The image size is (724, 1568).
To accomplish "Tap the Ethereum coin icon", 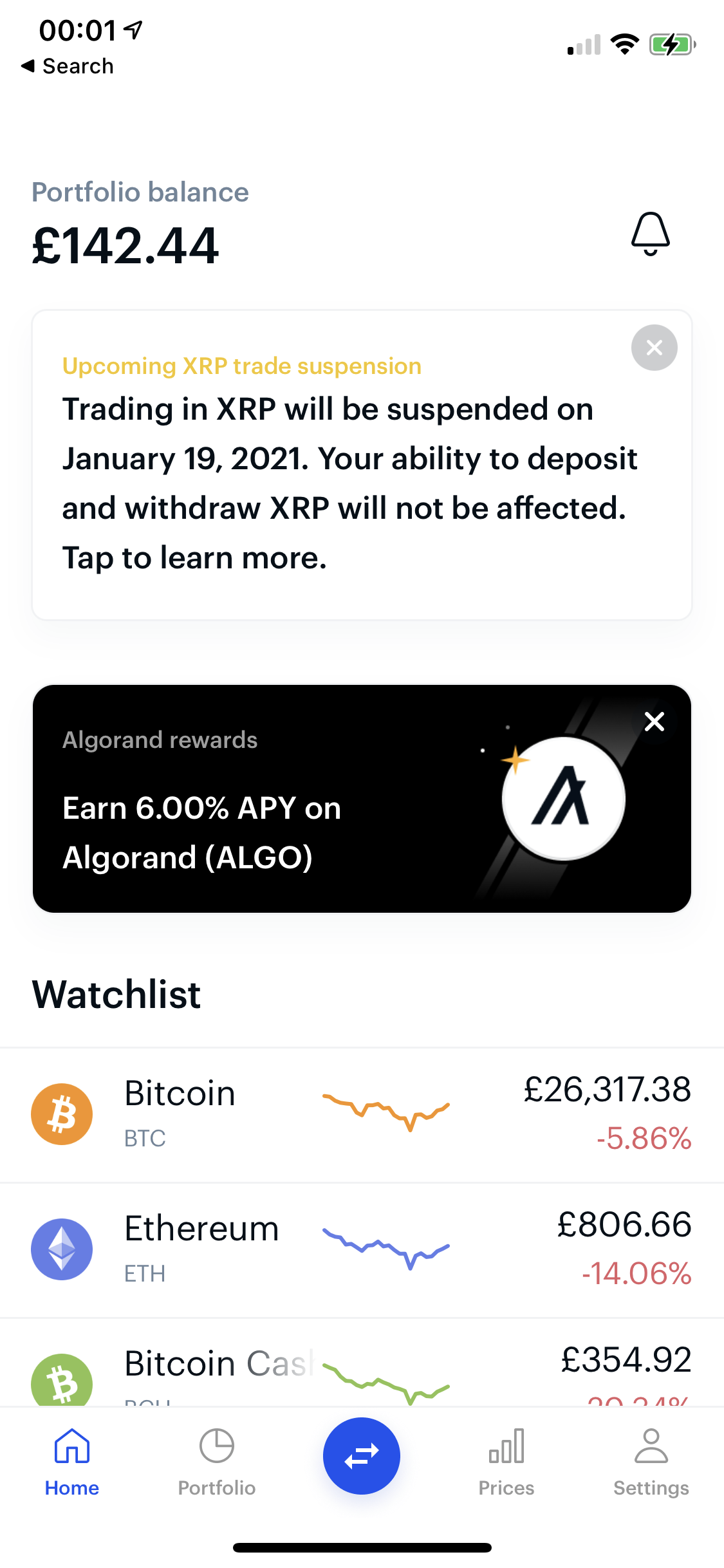I will pyautogui.click(x=62, y=1249).
